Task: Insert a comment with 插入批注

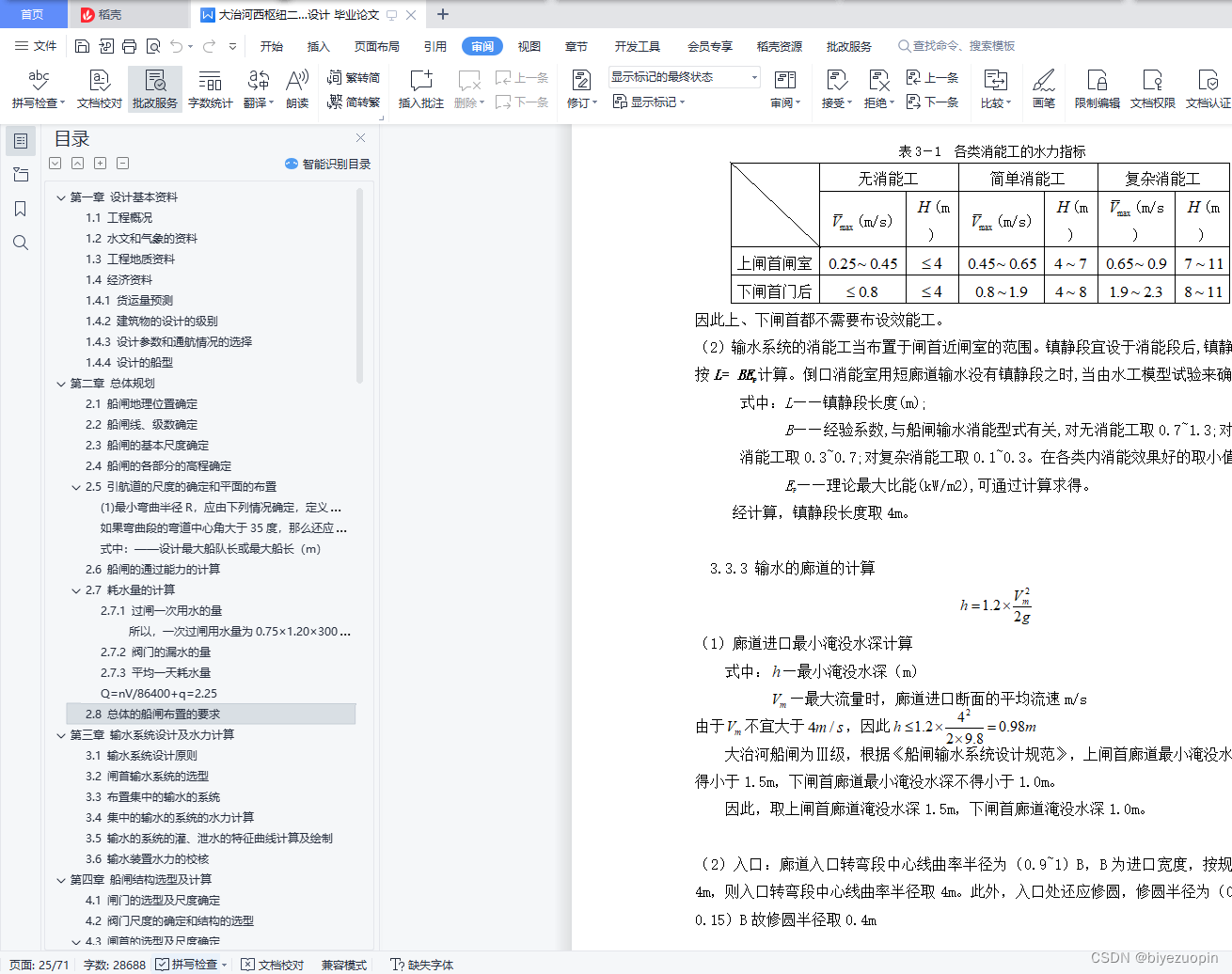Action: tap(420, 89)
